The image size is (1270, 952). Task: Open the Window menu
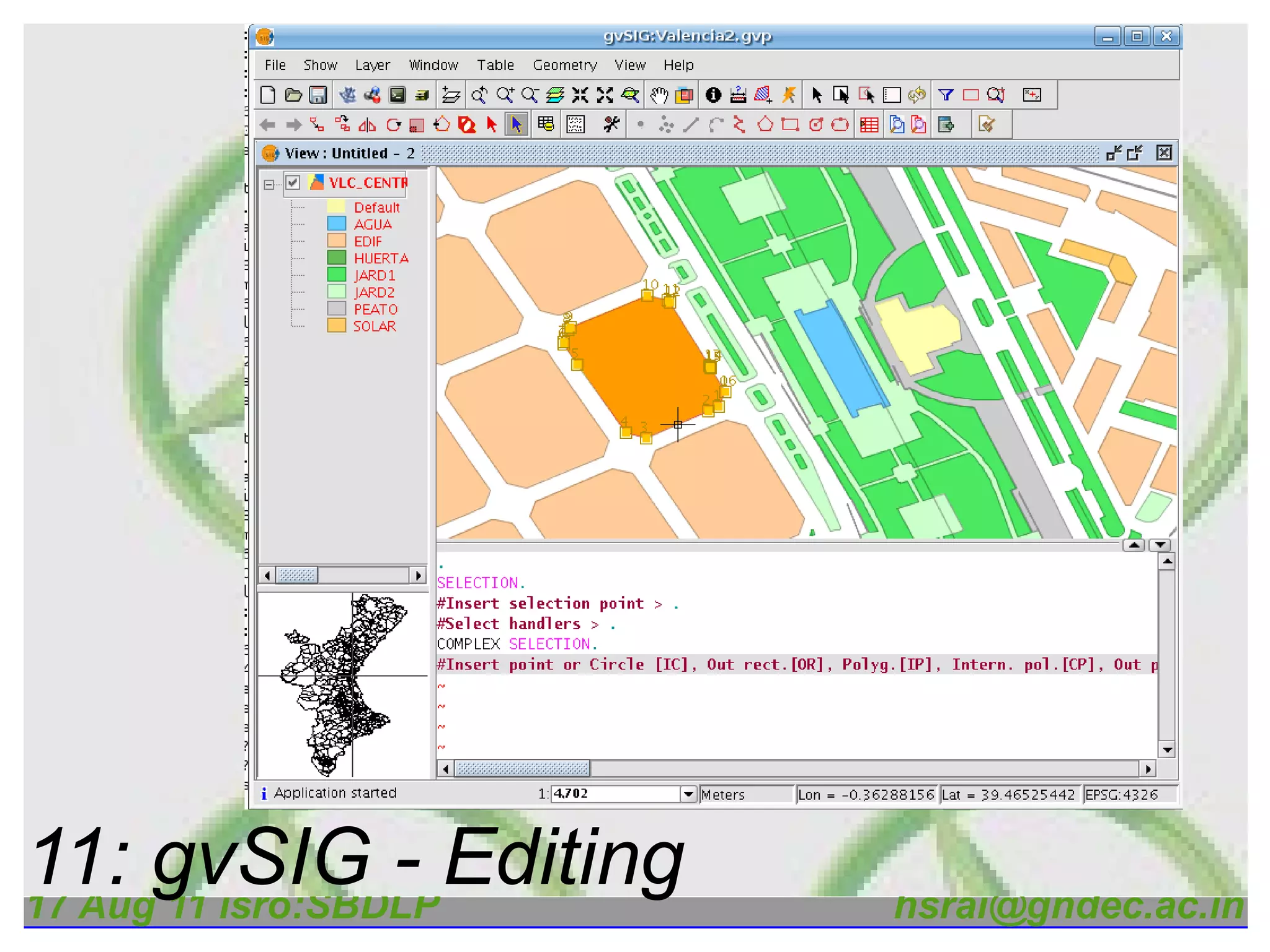[433, 65]
